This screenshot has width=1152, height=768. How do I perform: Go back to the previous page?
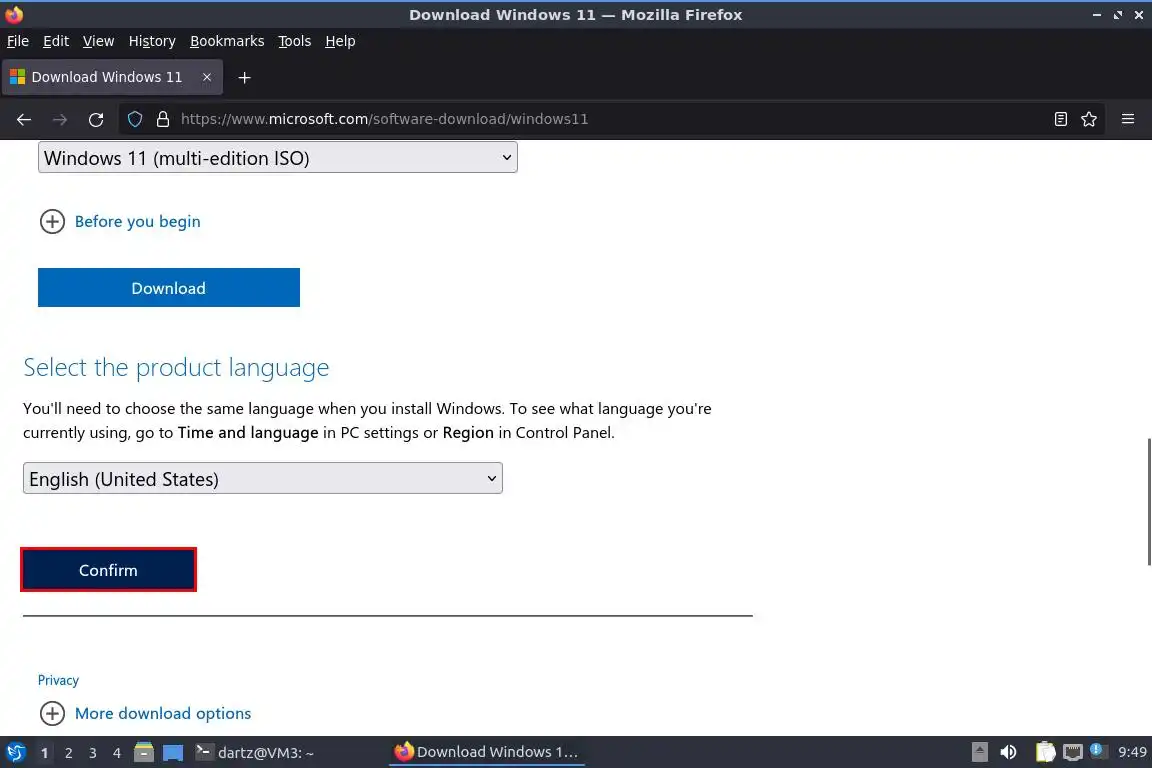pos(24,119)
